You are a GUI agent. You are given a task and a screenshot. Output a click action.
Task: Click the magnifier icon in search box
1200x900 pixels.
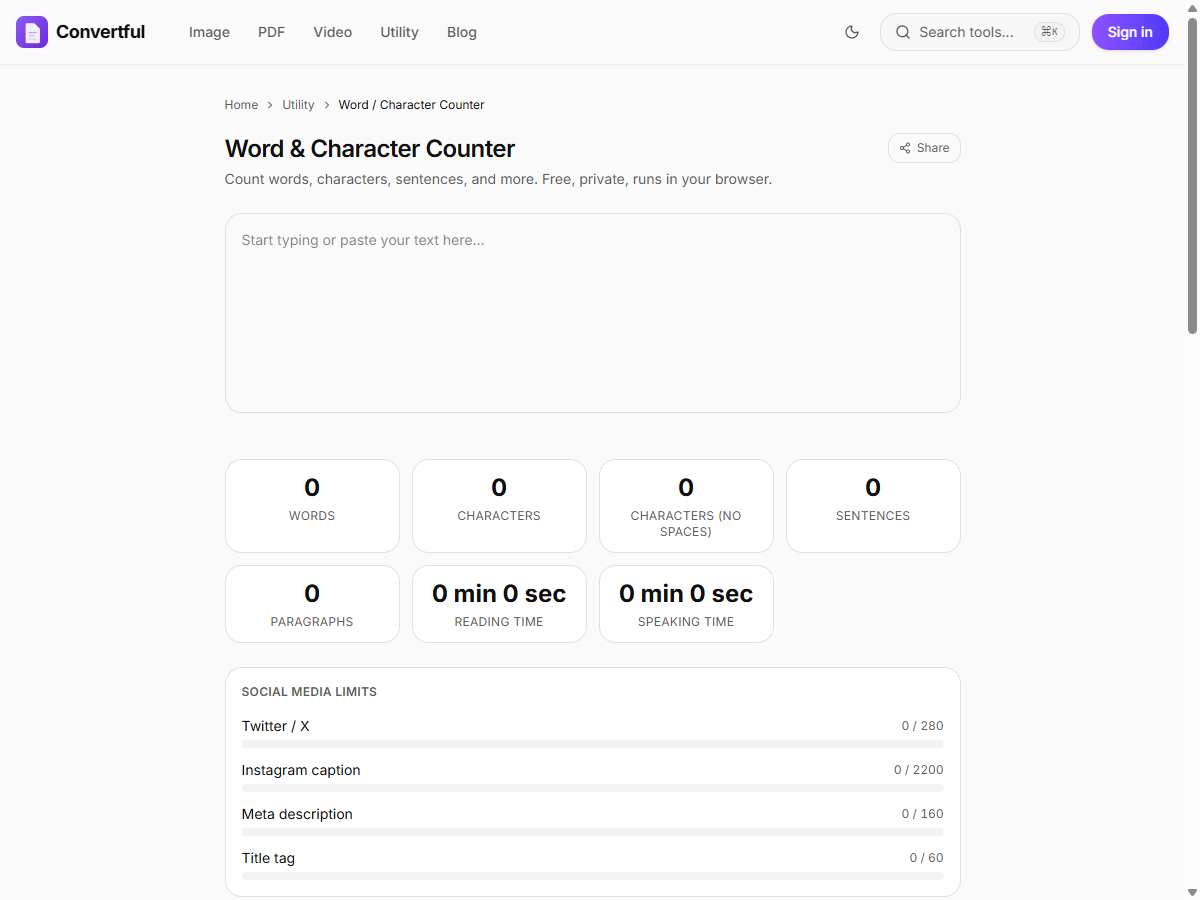point(902,32)
